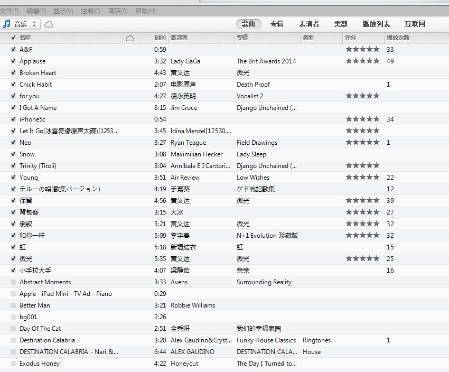The image size is (449, 372).
Task: Check the Better Man song checkbox
Action: [x=13, y=305]
